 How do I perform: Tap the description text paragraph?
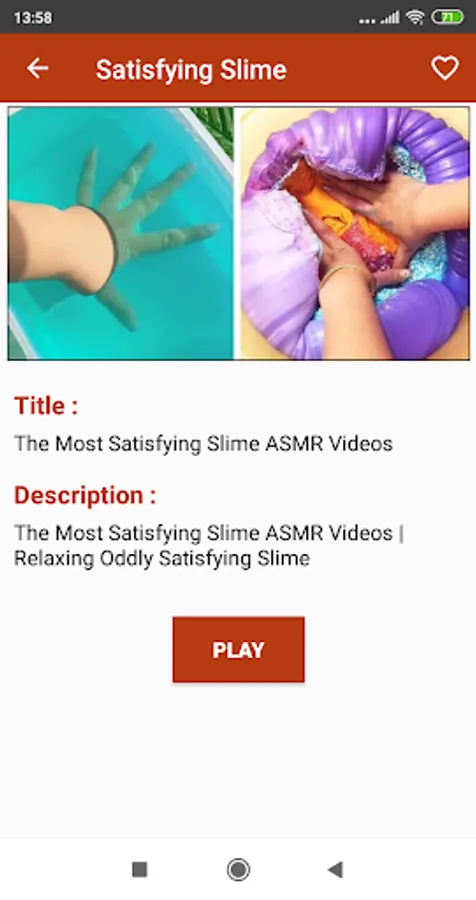coord(209,545)
